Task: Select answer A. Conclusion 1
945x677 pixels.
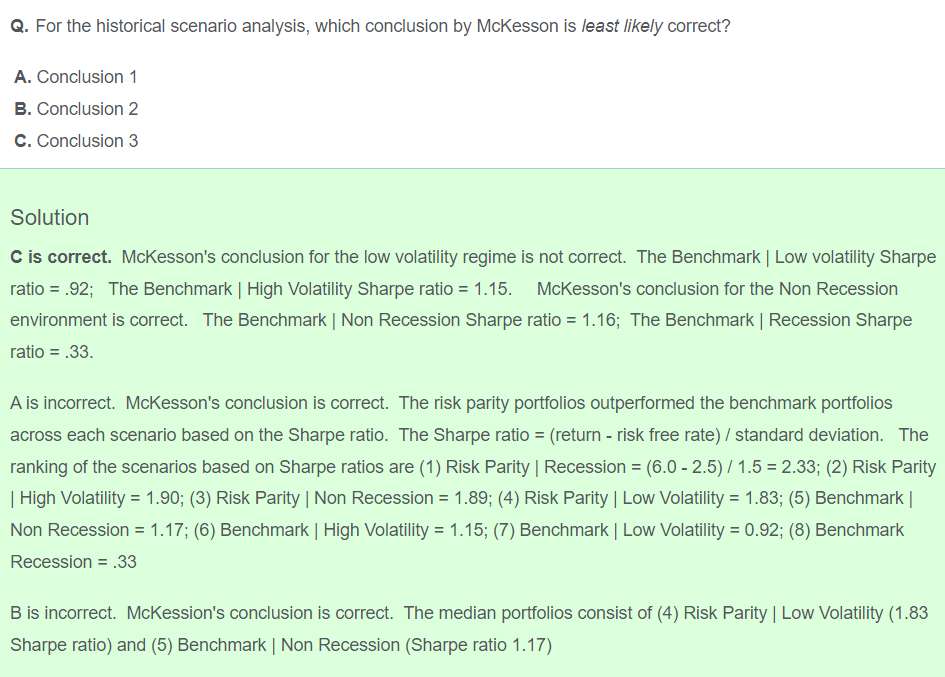Action: pos(76,77)
